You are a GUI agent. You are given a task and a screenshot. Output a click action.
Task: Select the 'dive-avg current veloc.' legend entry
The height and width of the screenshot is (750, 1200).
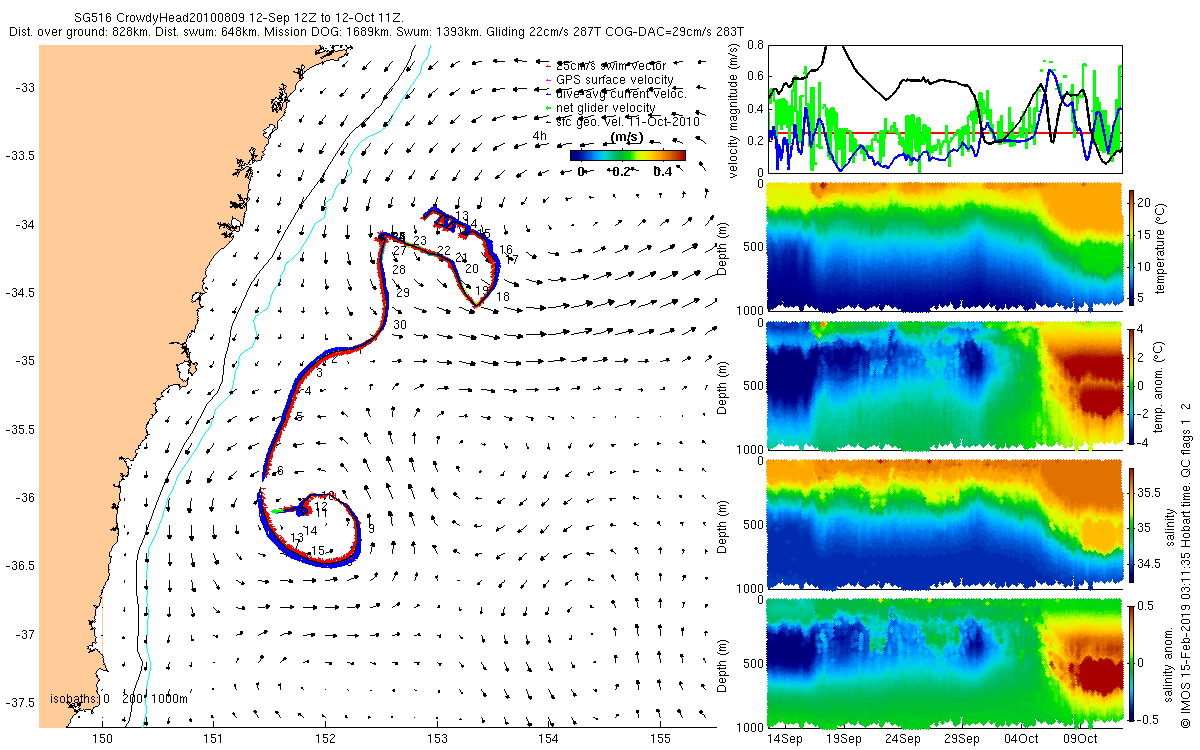[622, 93]
